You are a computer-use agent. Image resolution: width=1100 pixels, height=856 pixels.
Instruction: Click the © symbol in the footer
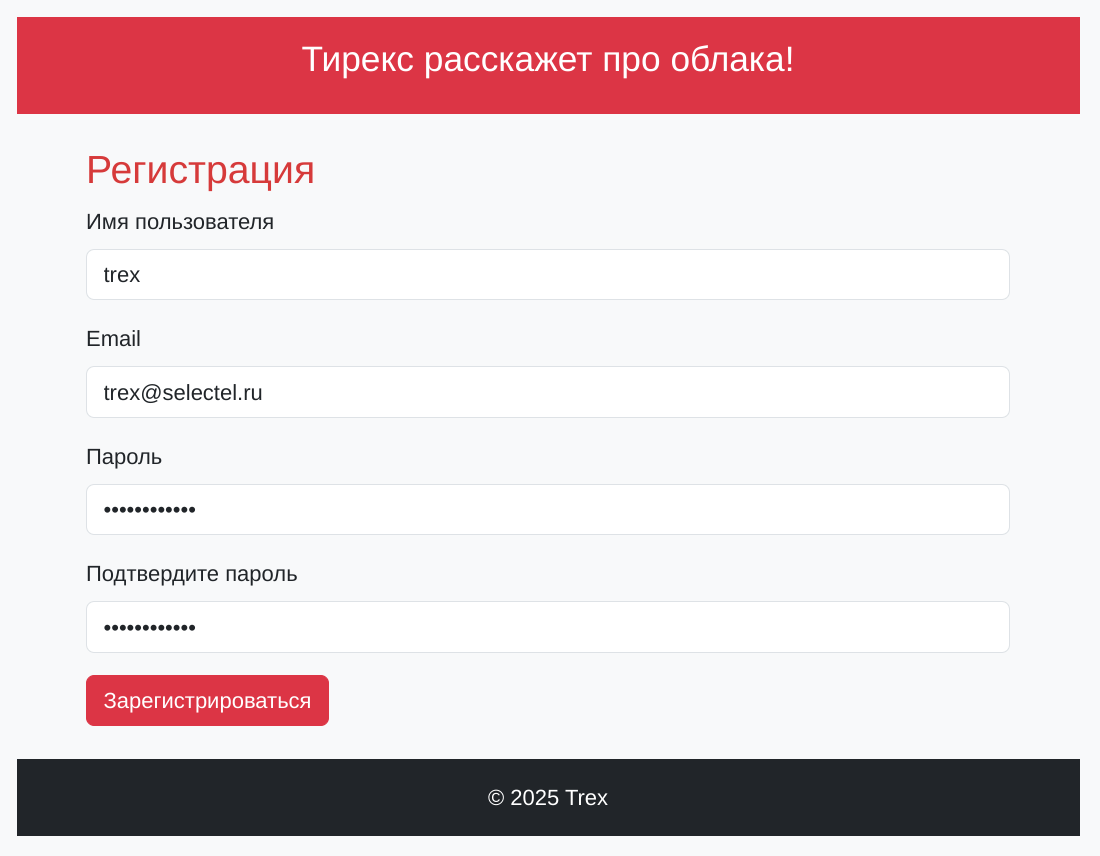click(x=496, y=798)
